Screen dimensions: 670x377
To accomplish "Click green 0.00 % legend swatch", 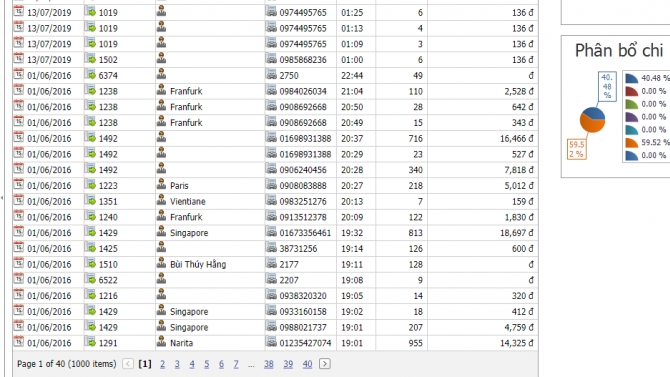I will [632, 104].
